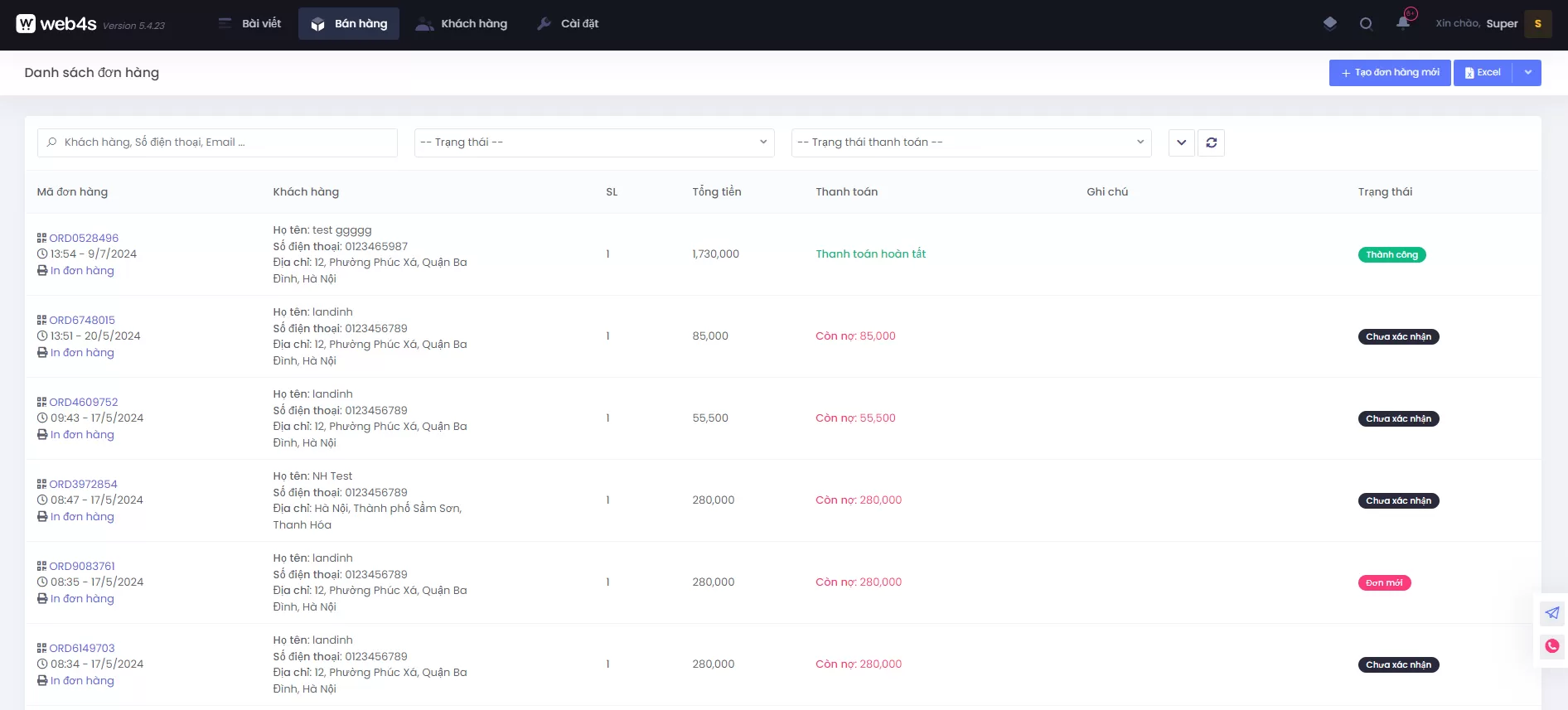Click the paper plane floating icon

[1551, 613]
